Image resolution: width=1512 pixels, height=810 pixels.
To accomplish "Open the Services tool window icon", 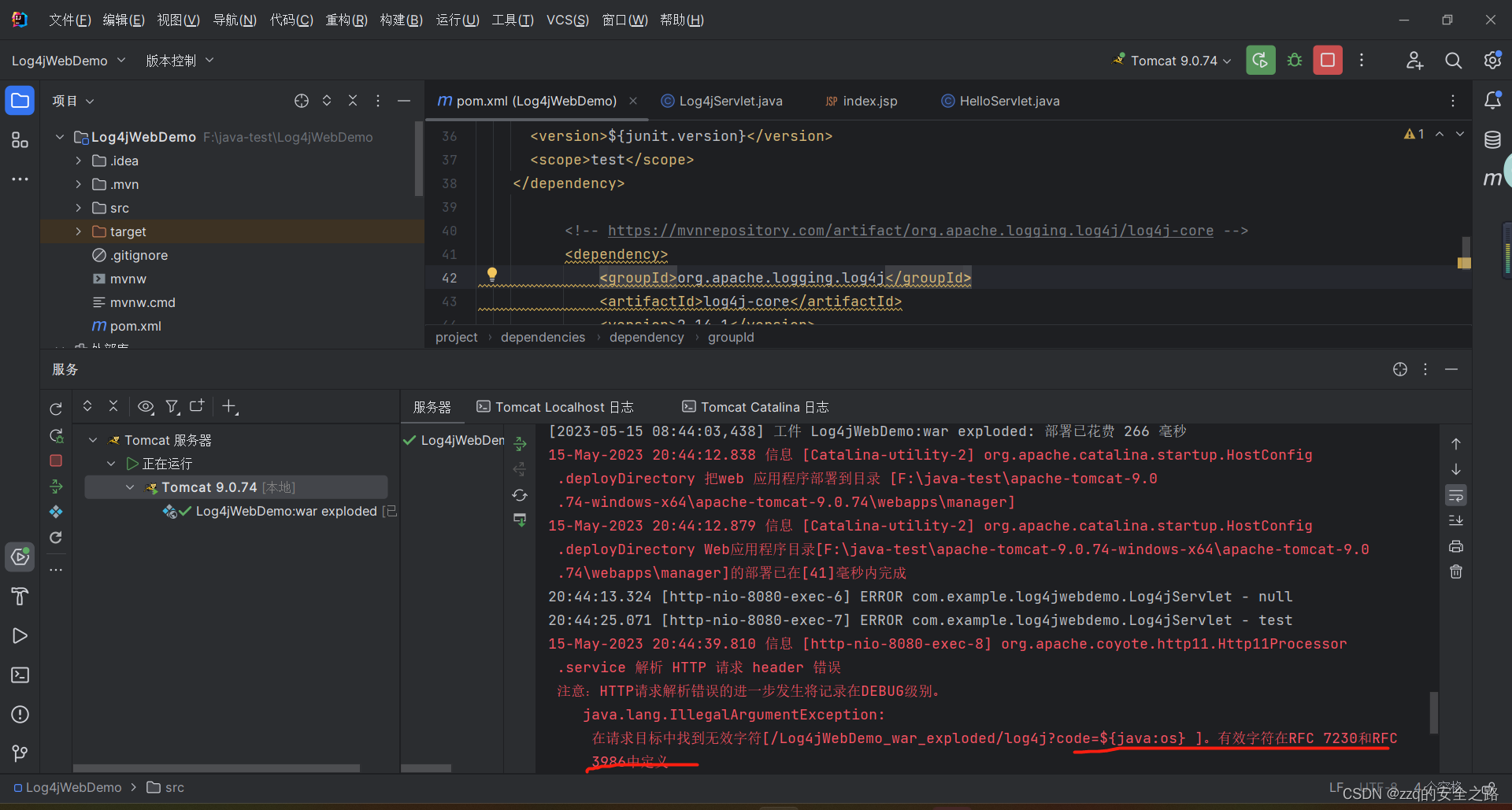I will (x=20, y=557).
